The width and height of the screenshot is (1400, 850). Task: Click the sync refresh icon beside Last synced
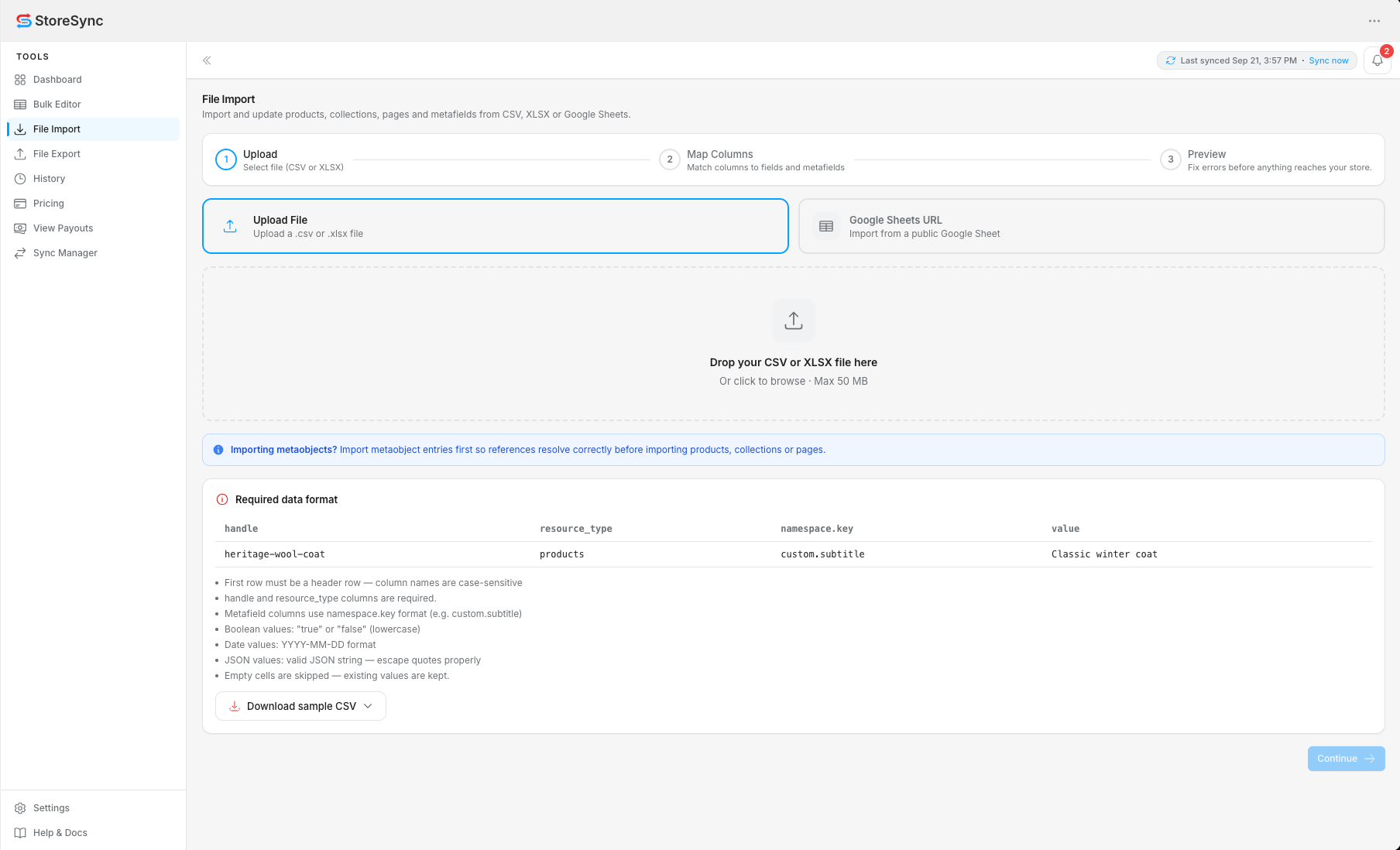pos(1171,60)
